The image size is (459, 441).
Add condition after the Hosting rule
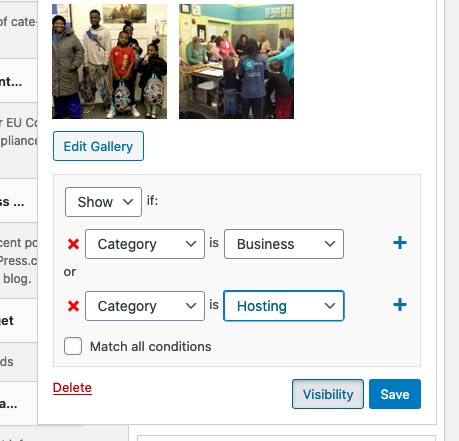click(x=400, y=305)
